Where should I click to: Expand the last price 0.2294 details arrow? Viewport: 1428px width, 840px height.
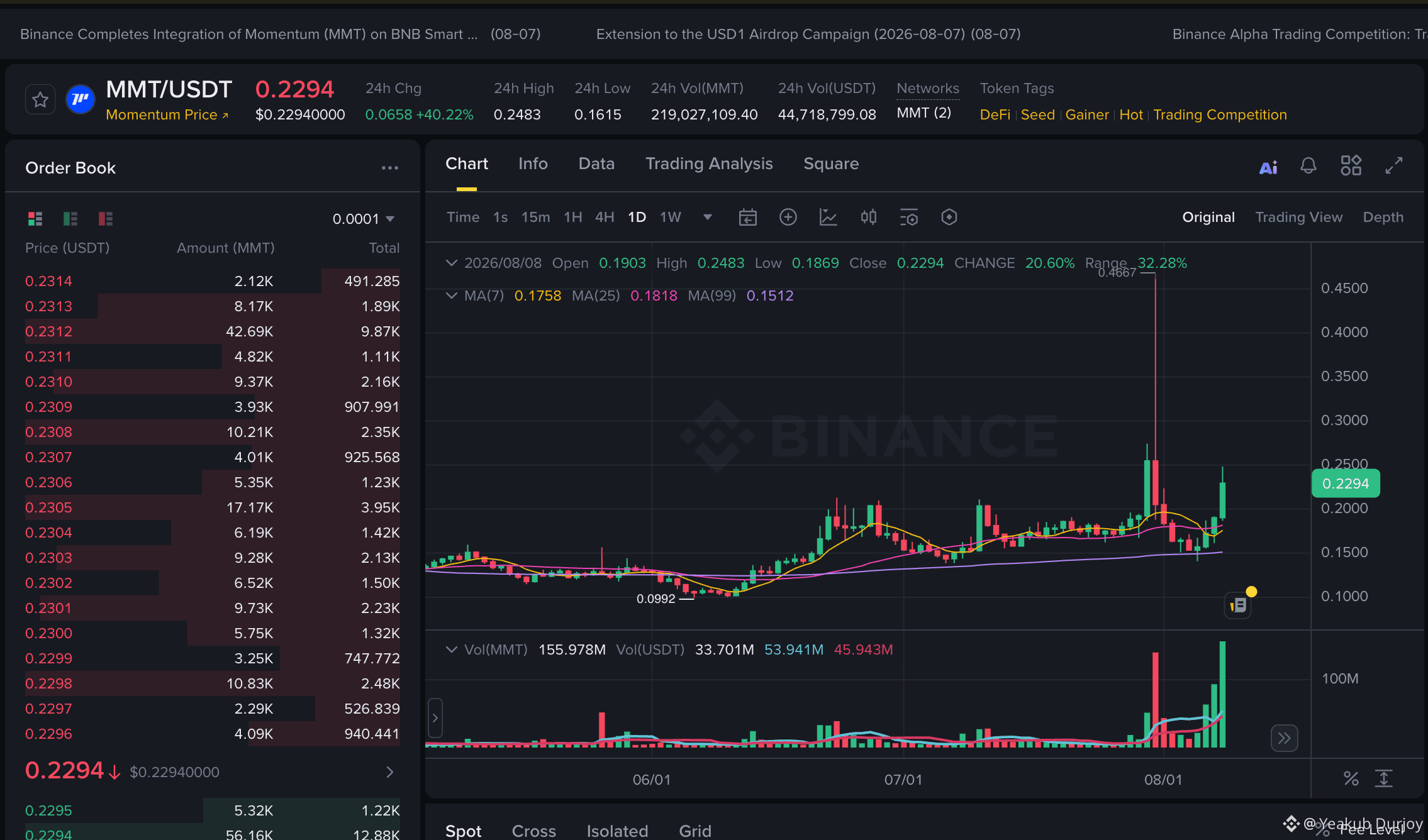[390, 772]
